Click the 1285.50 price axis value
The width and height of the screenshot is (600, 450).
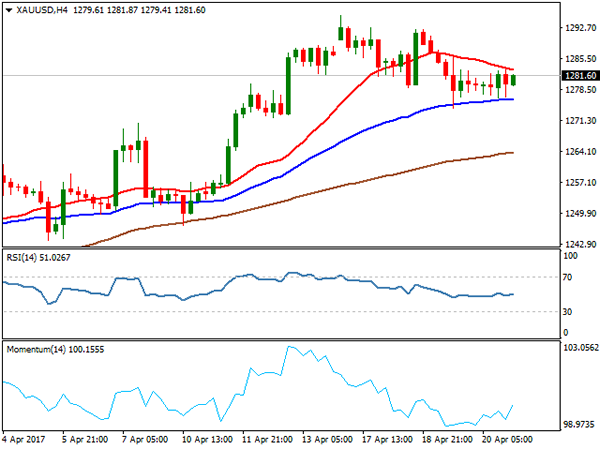tap(580, 59)
